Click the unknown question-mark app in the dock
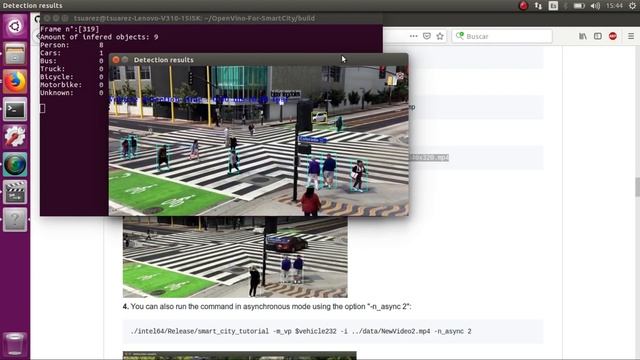Screen dimensions: 640x360 [15, 220]
